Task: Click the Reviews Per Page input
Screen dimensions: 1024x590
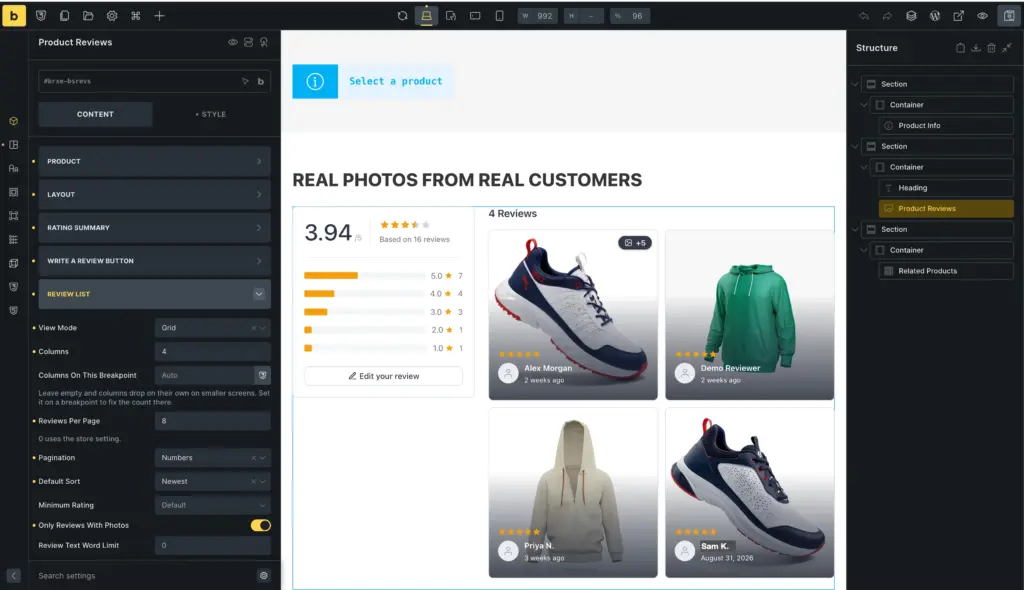Action: [212, 421]
